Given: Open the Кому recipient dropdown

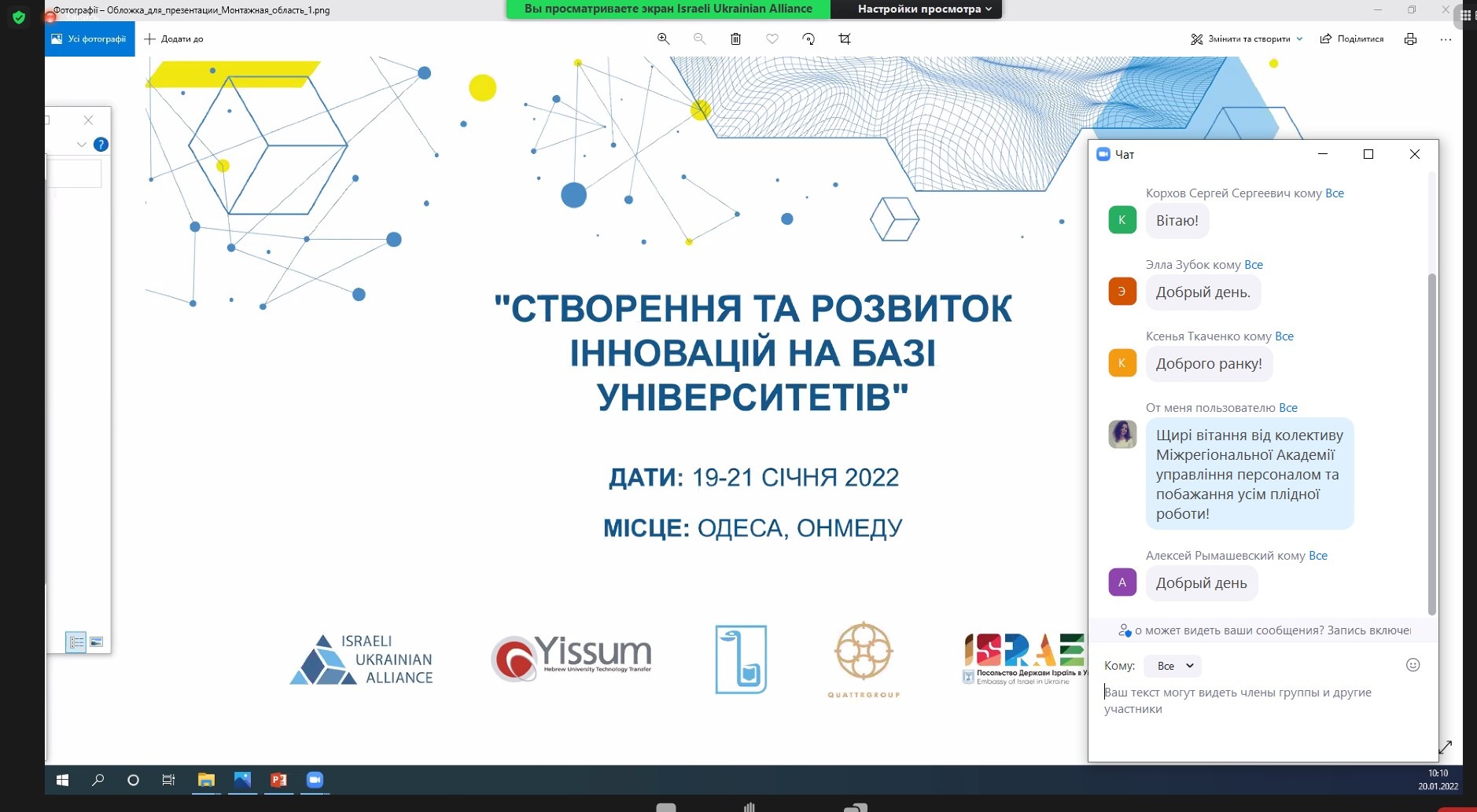Looking at the screenshot, I should tap(1173, 666).
